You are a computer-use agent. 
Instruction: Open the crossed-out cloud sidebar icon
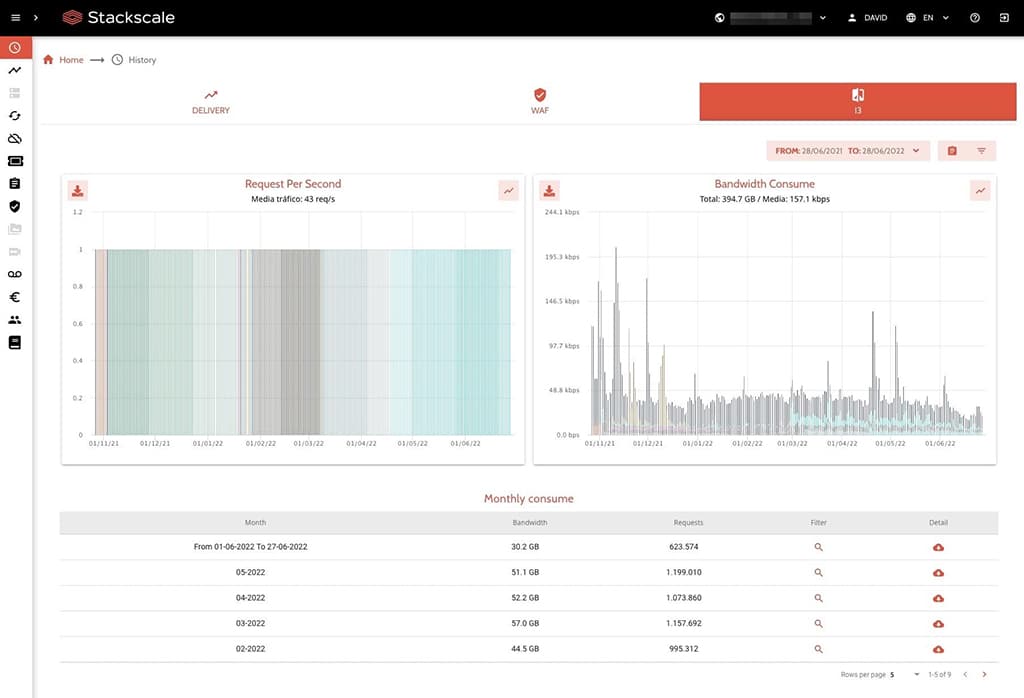(15, 138)
